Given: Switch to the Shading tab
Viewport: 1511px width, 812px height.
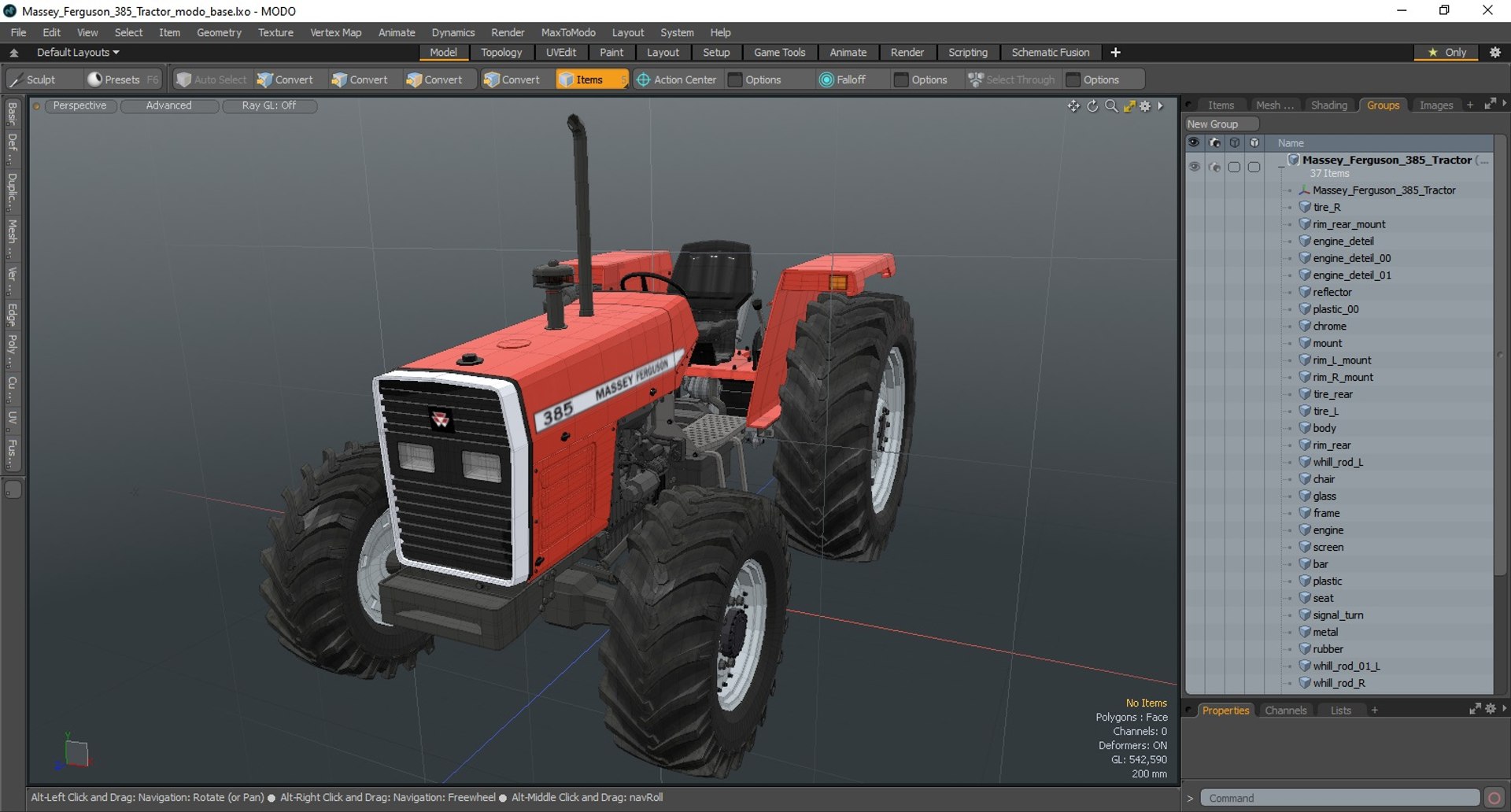Looking at the screenshot, I should point(1329,105).
